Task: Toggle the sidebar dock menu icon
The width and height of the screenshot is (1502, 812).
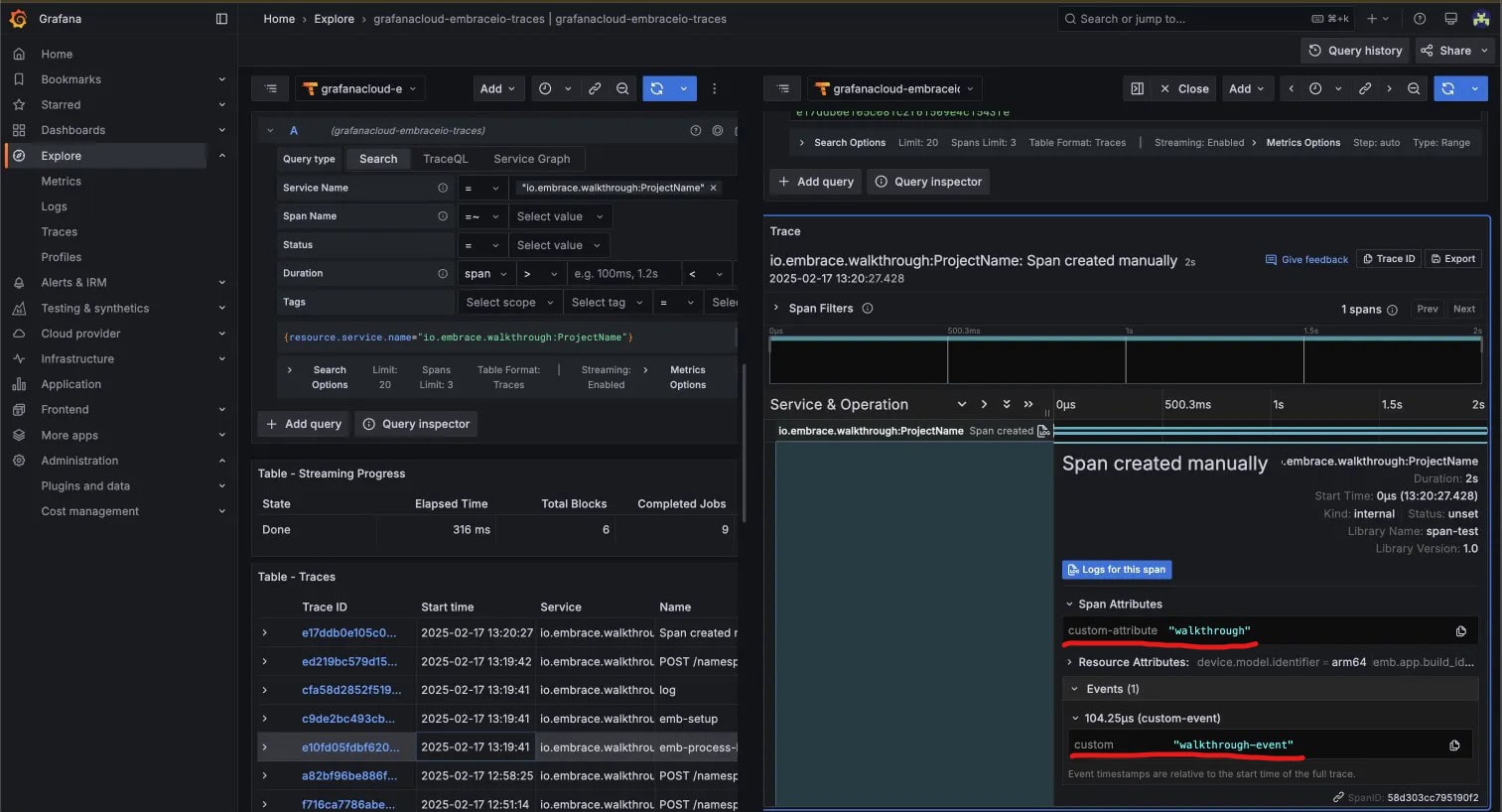Action: pyautogui.click(x=221, y=19)
